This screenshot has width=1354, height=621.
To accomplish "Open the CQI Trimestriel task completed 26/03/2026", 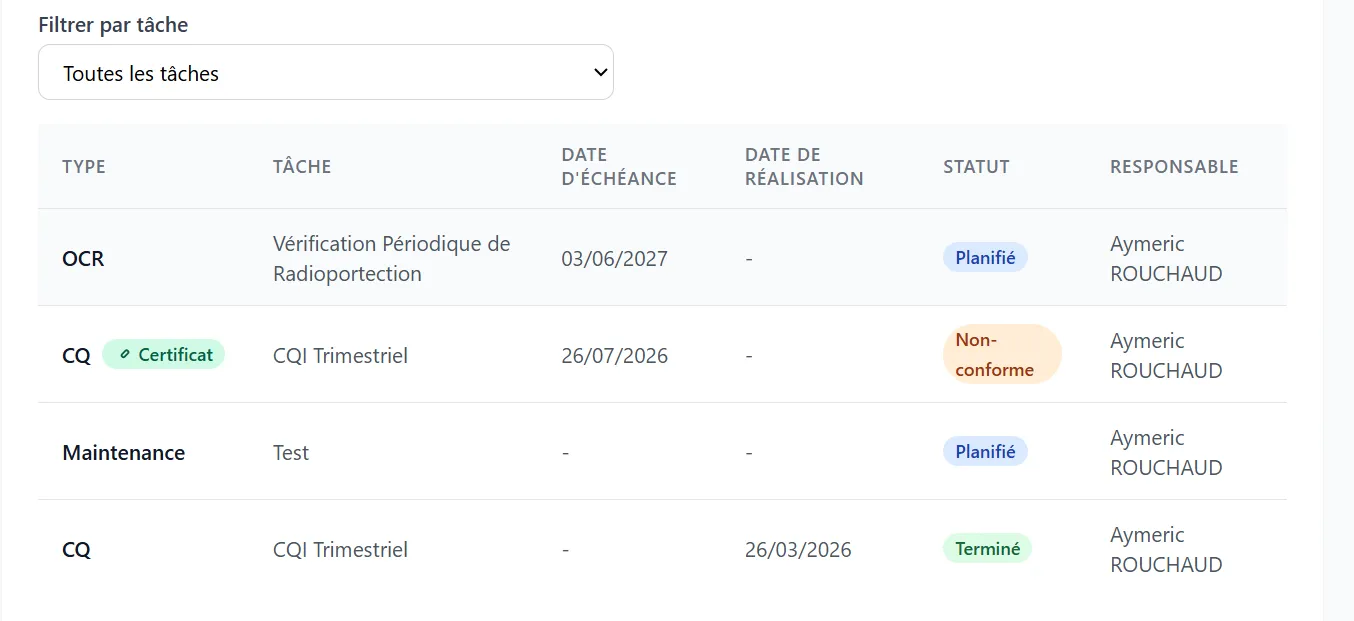I will pyautogui.click(x=340, y=549).
